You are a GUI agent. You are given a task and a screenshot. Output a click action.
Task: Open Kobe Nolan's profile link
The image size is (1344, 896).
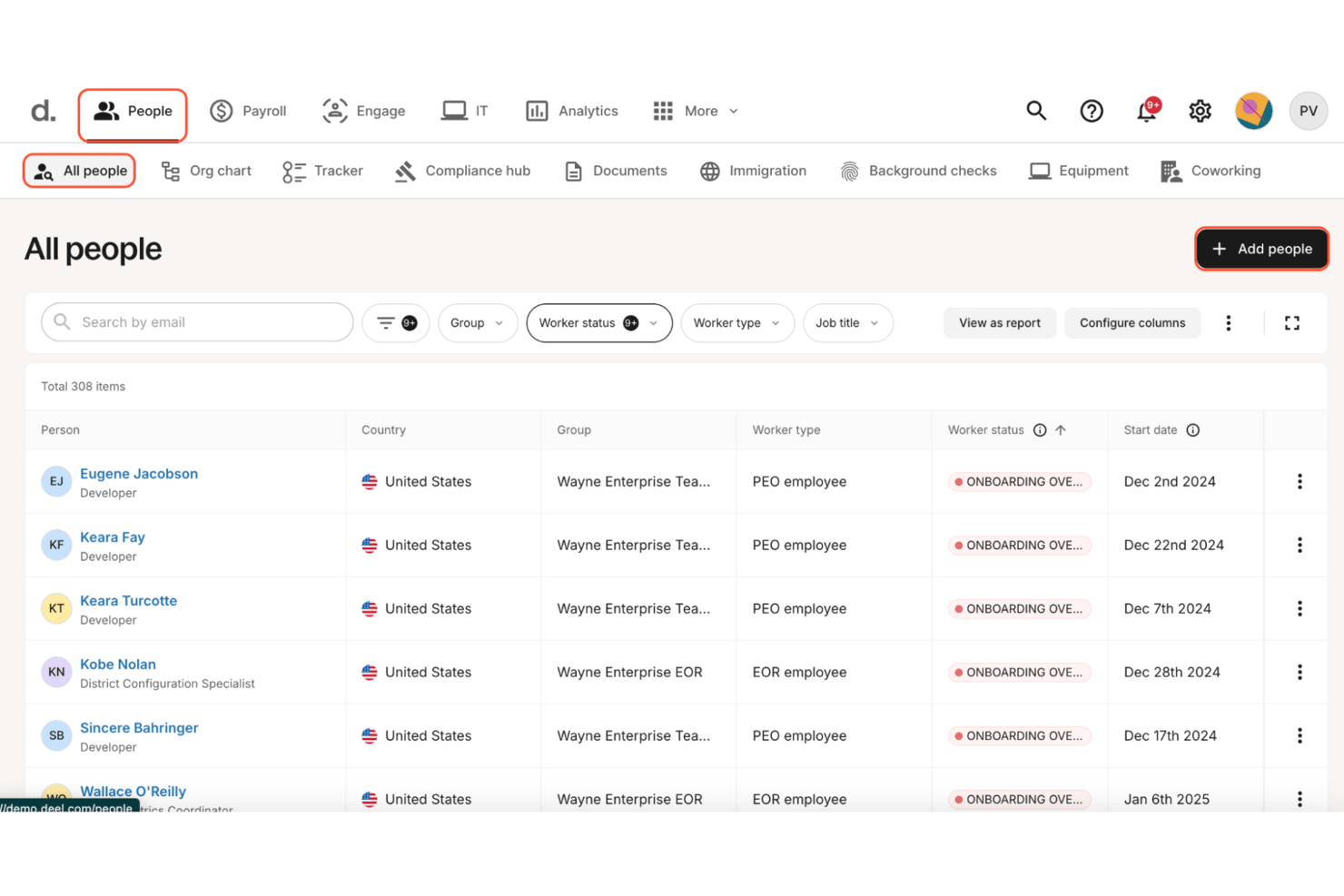click(x=118, y=665)
